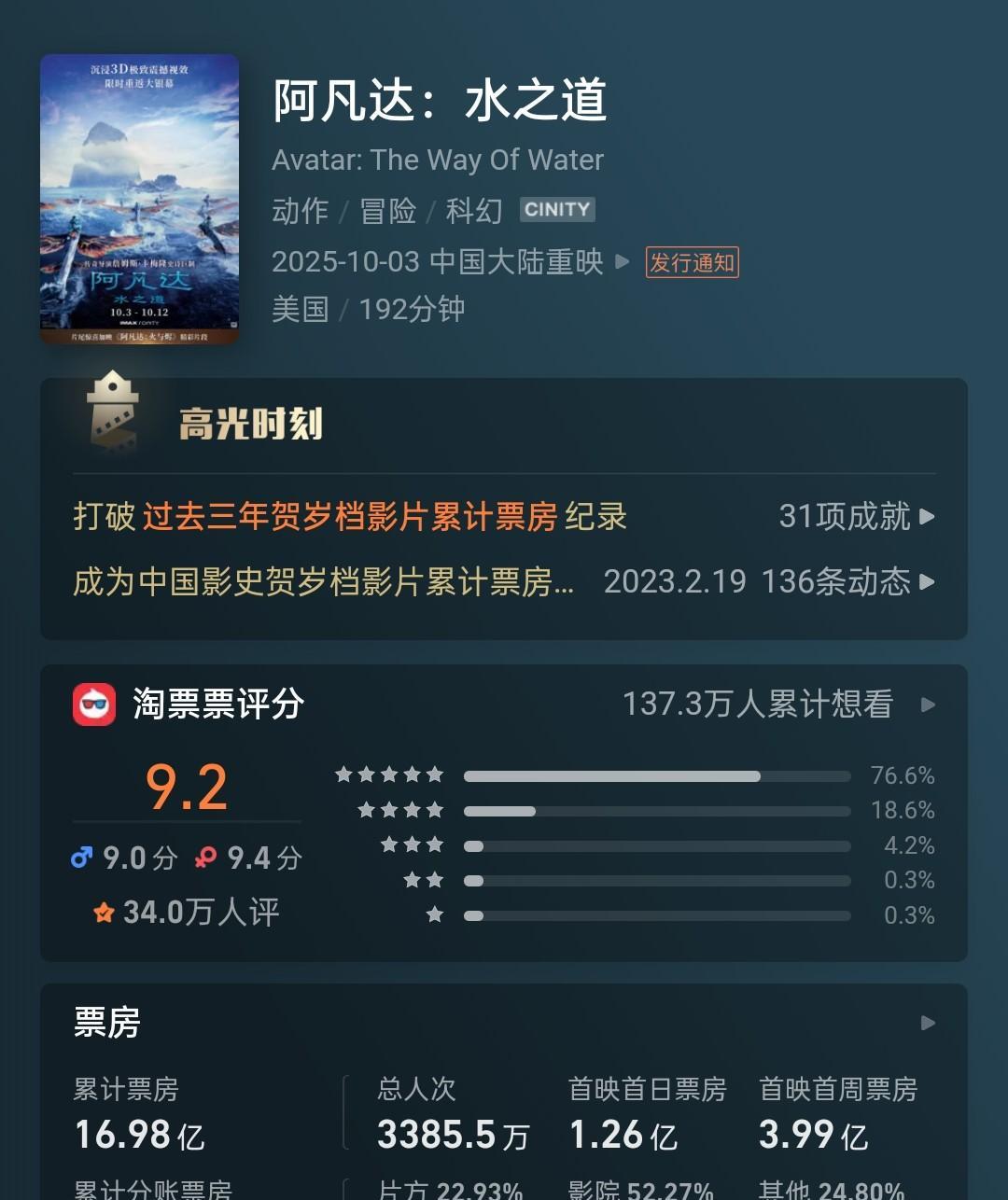Click the four-star 18.6% progress bar
This screenshot has height=1200, width=1008.
pos(657,811)
